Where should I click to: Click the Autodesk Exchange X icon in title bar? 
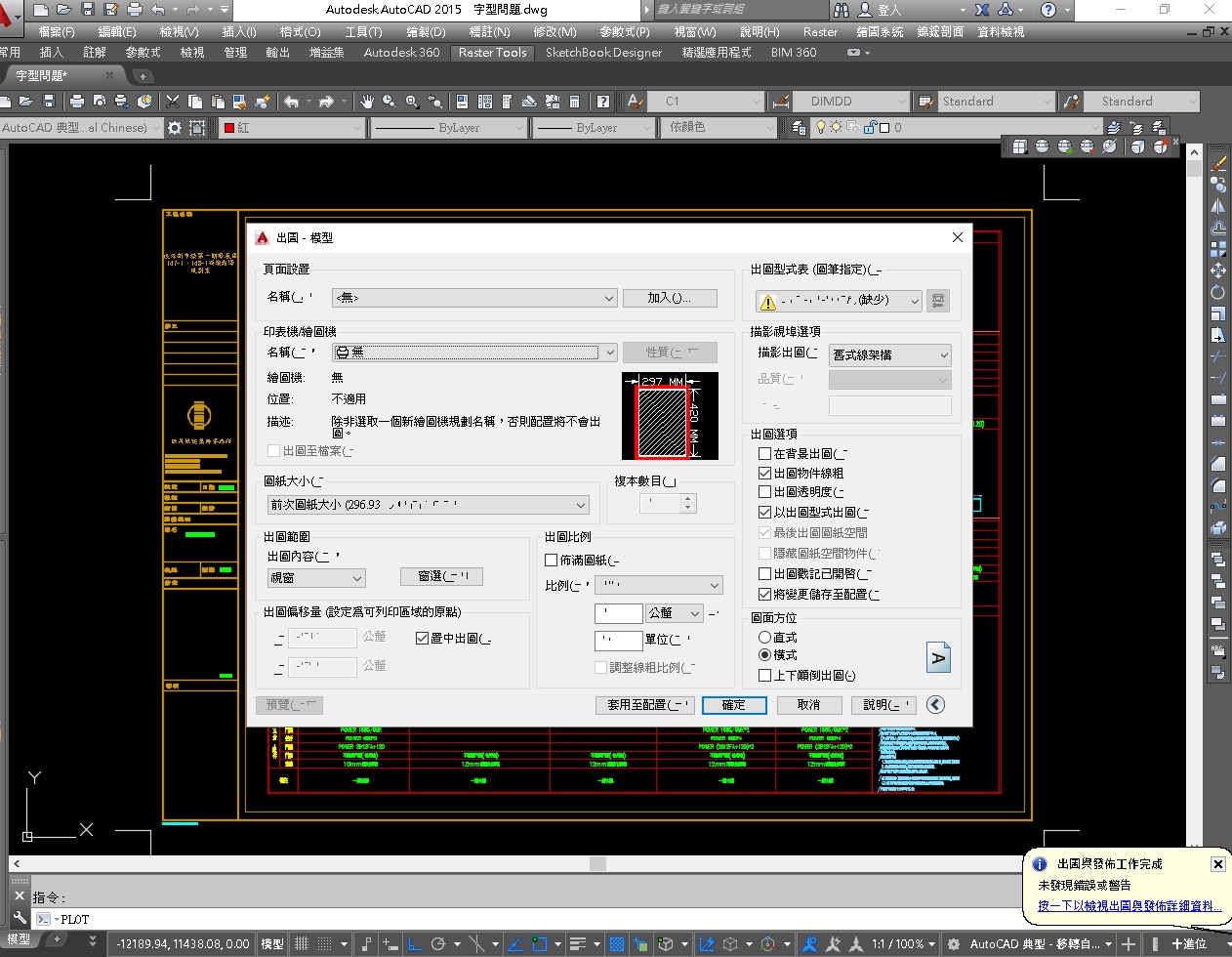pyautogui.click(x=982, y=10)
